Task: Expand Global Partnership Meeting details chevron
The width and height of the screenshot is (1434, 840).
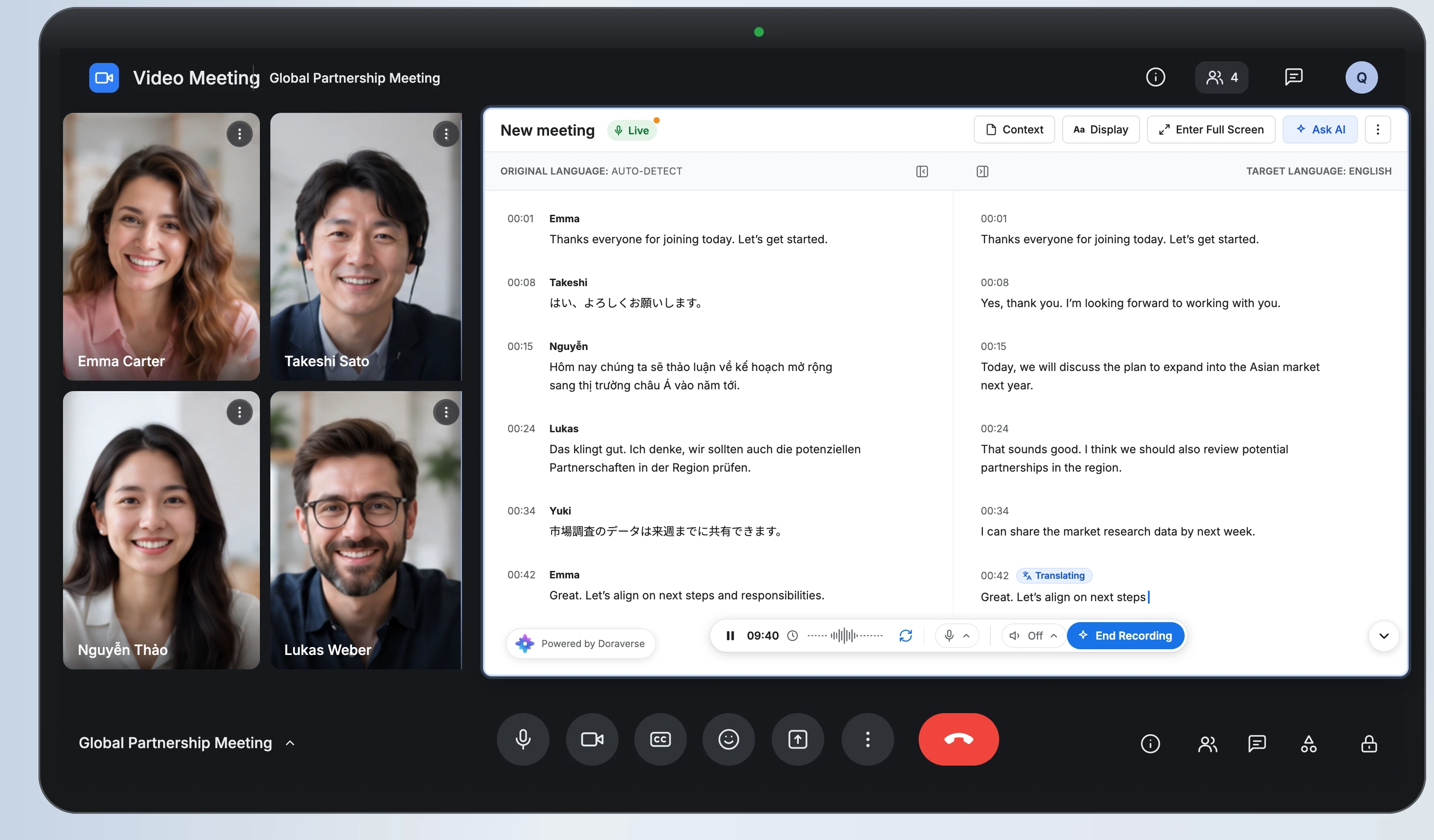Action: pos(290,743)
